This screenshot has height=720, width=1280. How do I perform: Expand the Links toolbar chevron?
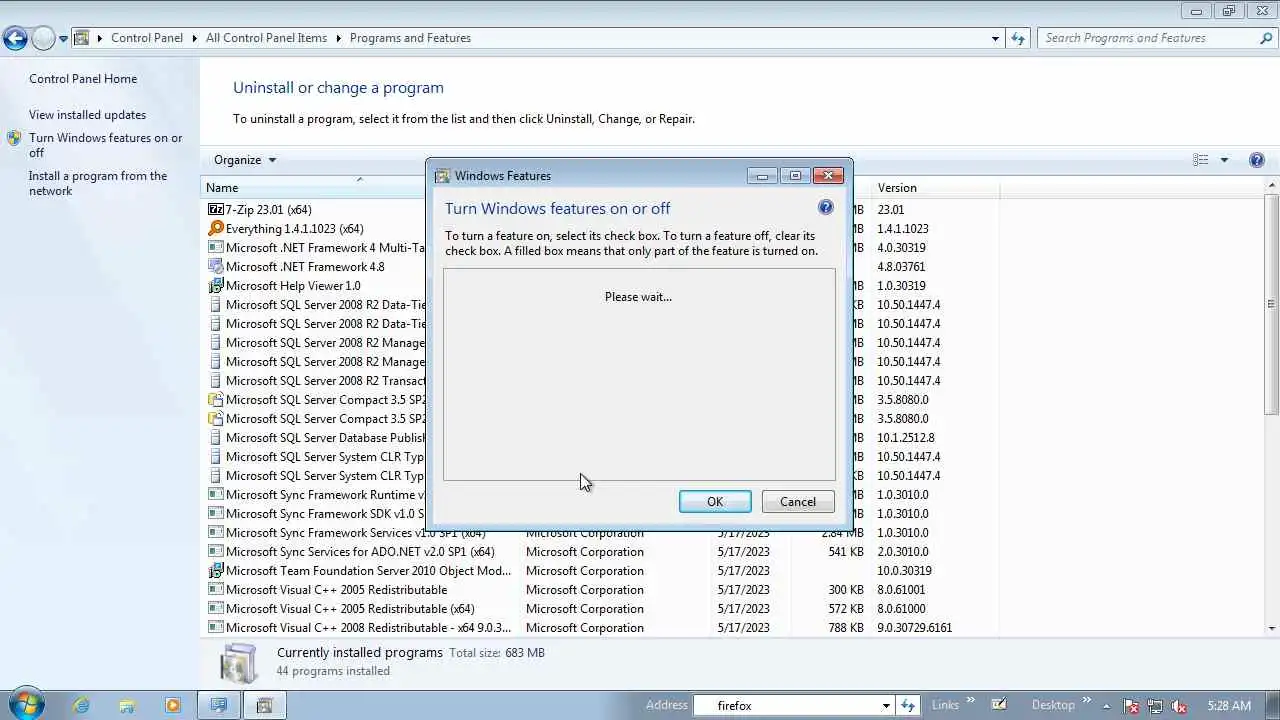[968, 701]
